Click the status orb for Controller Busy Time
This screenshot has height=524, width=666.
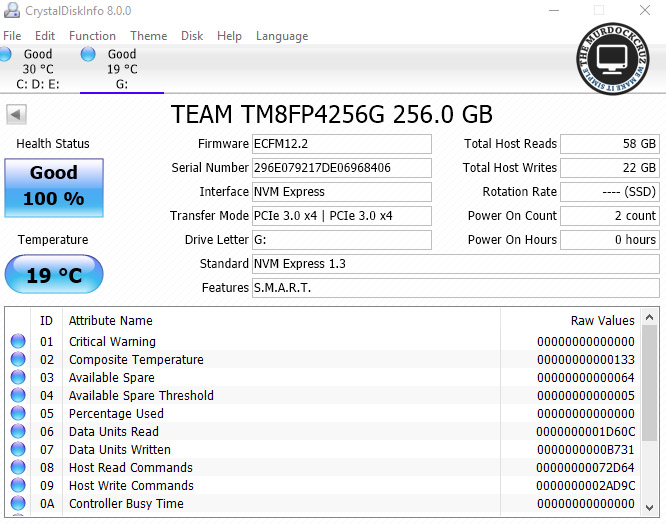pos(18,503)
